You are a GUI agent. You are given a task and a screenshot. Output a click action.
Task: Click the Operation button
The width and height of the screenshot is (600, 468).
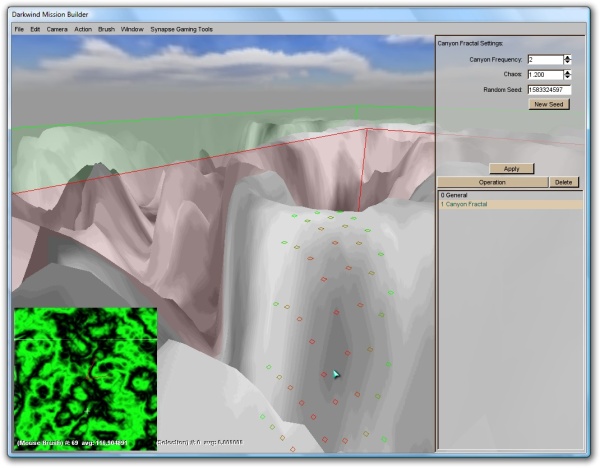[492, 183]
